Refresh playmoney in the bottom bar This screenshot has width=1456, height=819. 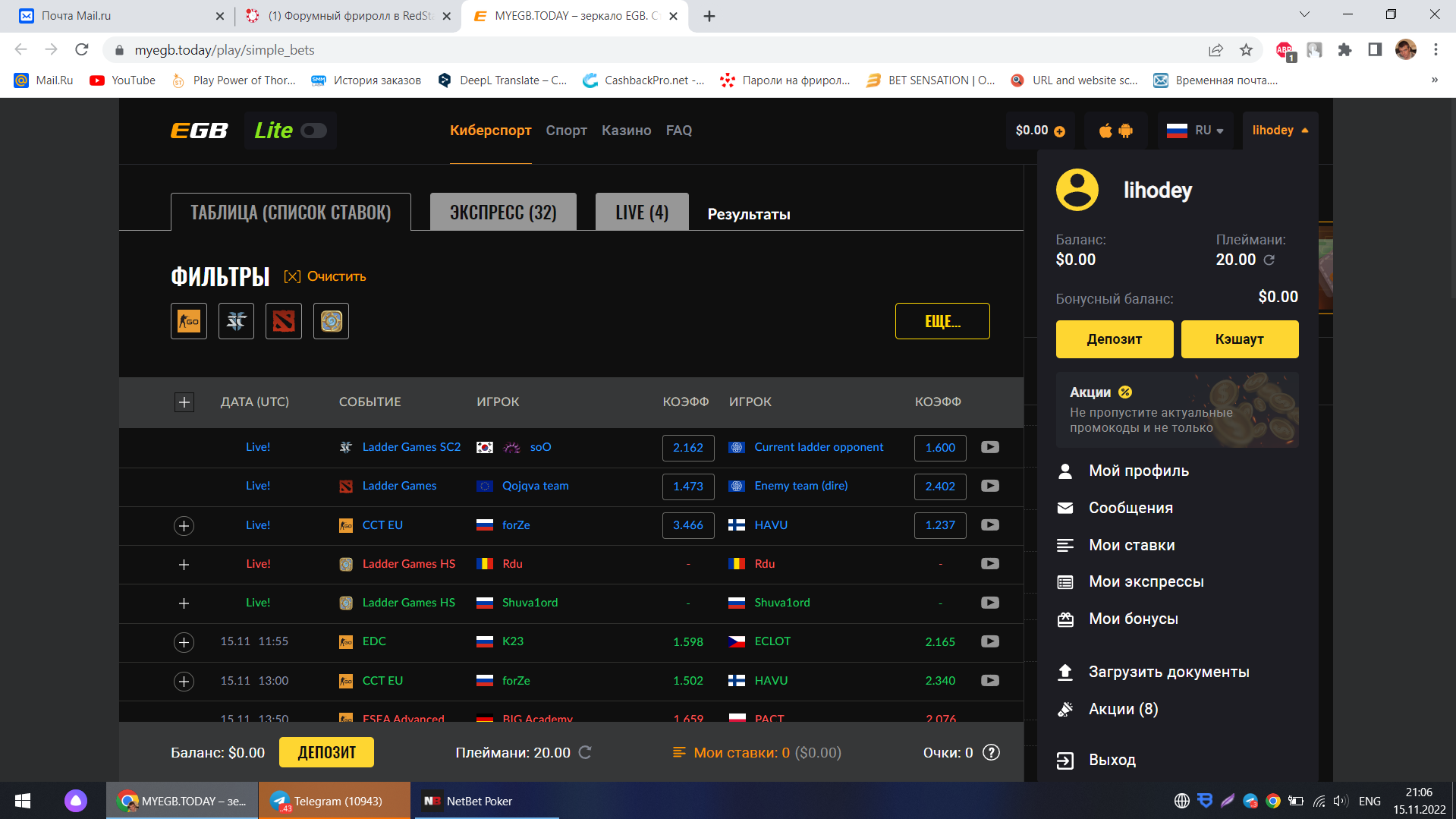point(585,752)
